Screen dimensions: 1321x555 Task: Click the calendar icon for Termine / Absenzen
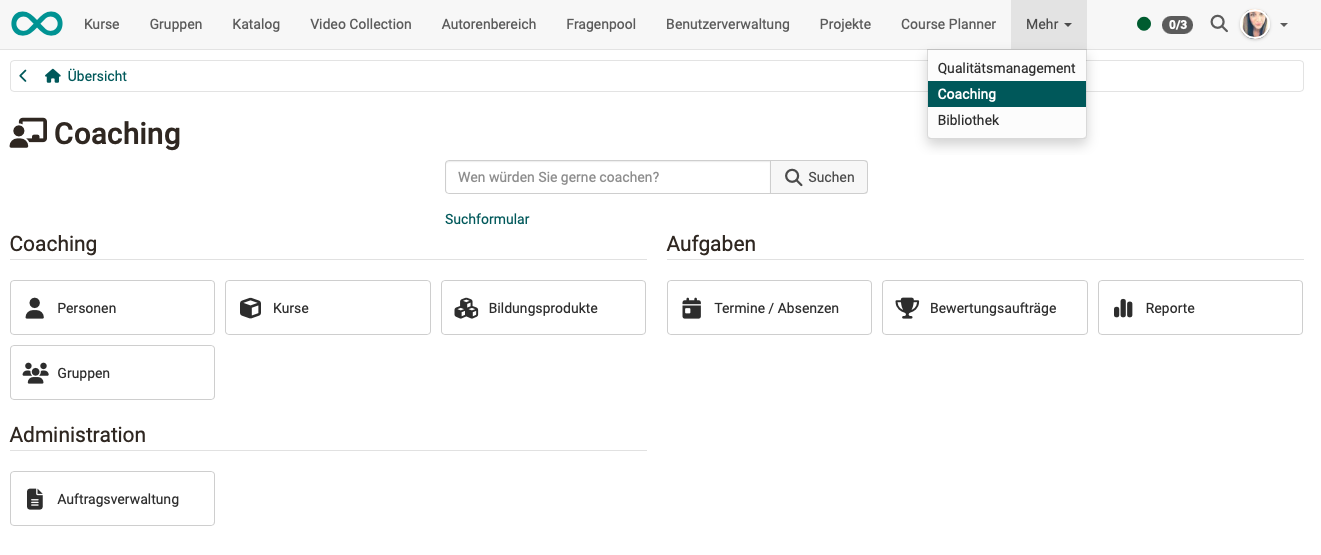[x=691, y=308]
